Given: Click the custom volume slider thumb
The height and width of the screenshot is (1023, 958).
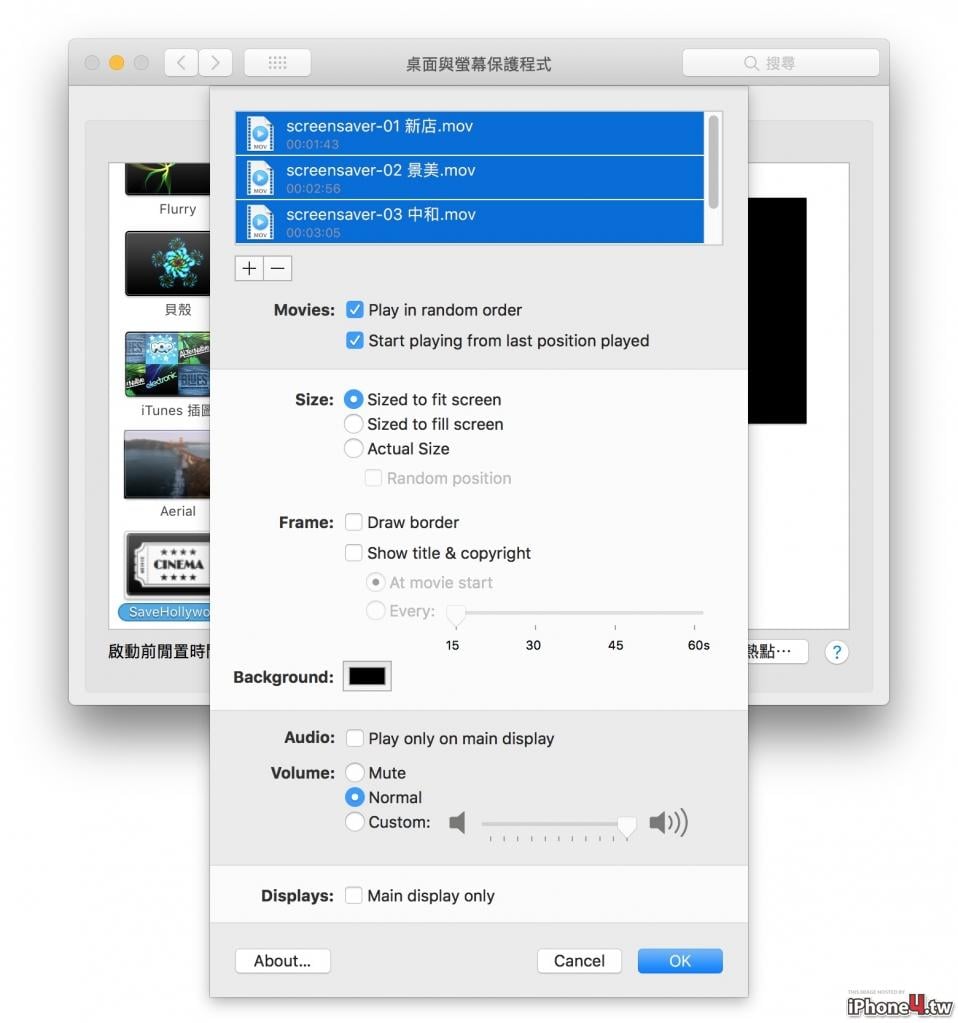Looking at the screenshot, I should tap(626, 826).
